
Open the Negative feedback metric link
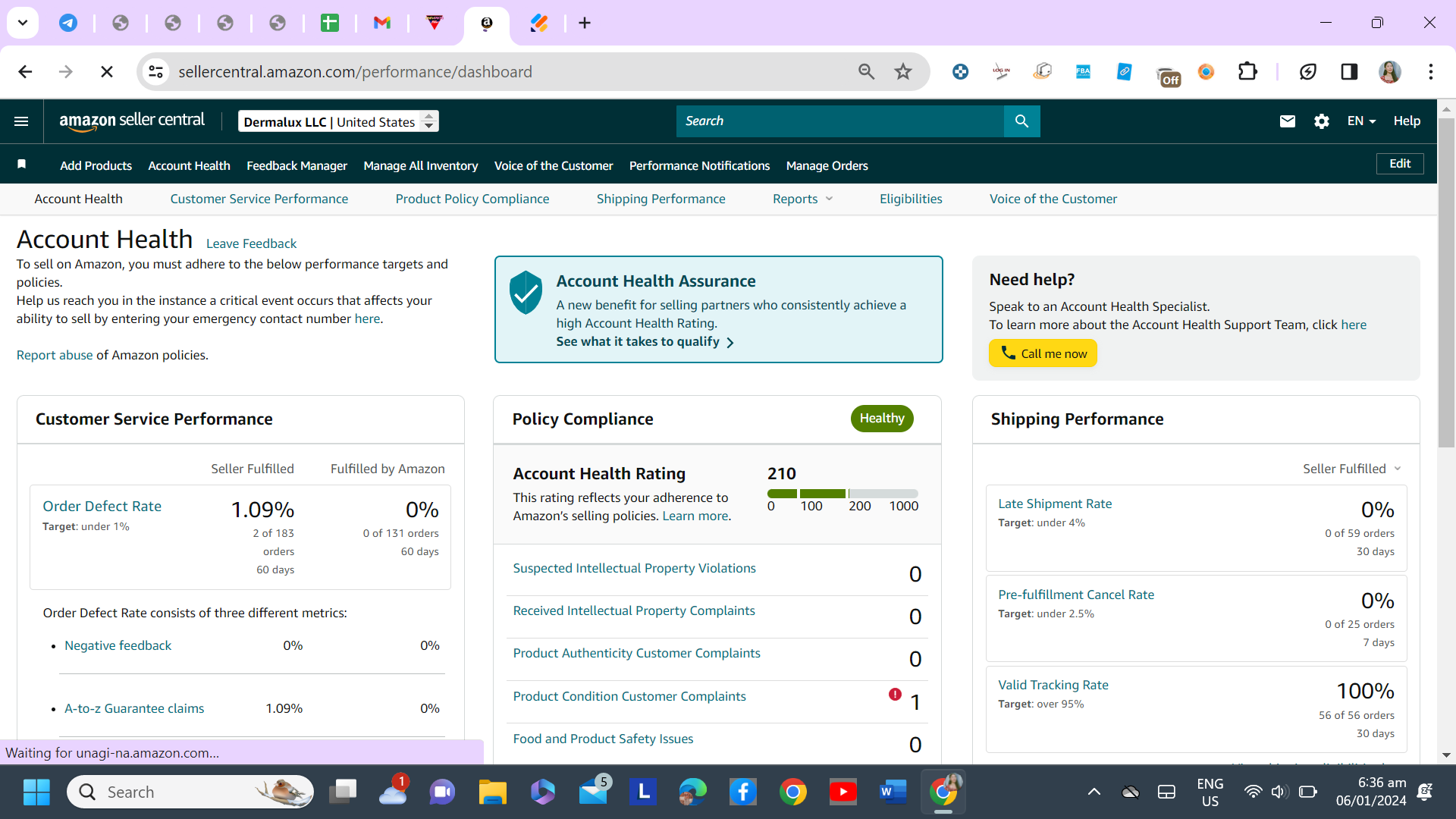118,645
